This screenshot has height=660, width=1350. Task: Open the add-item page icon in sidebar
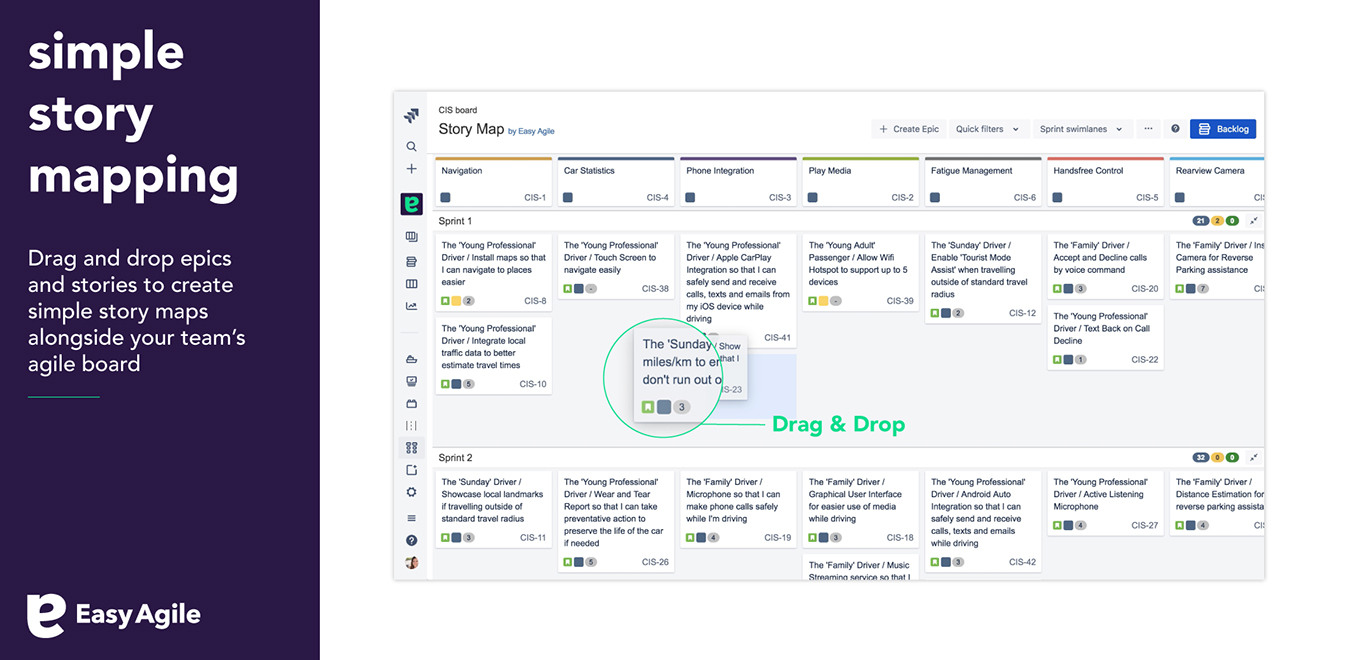click(x=411, y=470)
